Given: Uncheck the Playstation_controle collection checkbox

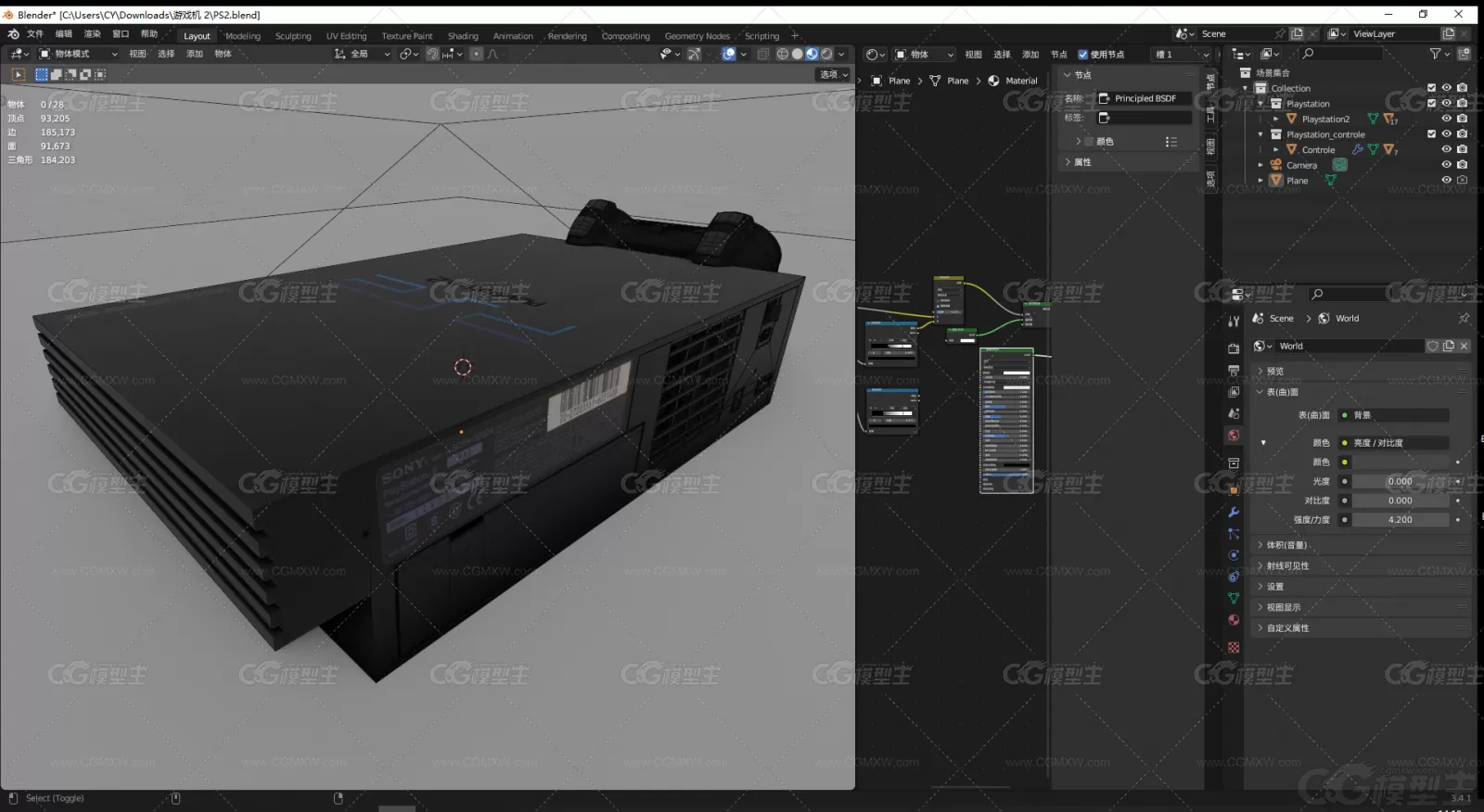Looking at the screenshot, I should click(x=1431, y=133).
